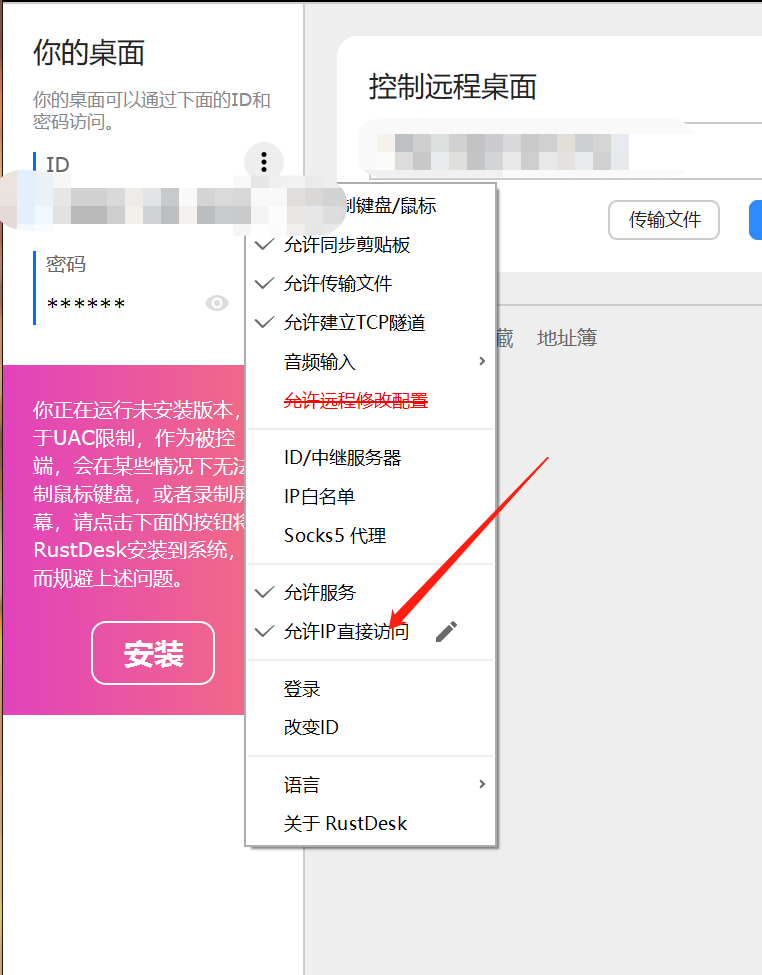Click the 安装 button
Screen dimensions: 762x975
coord(153,653)
